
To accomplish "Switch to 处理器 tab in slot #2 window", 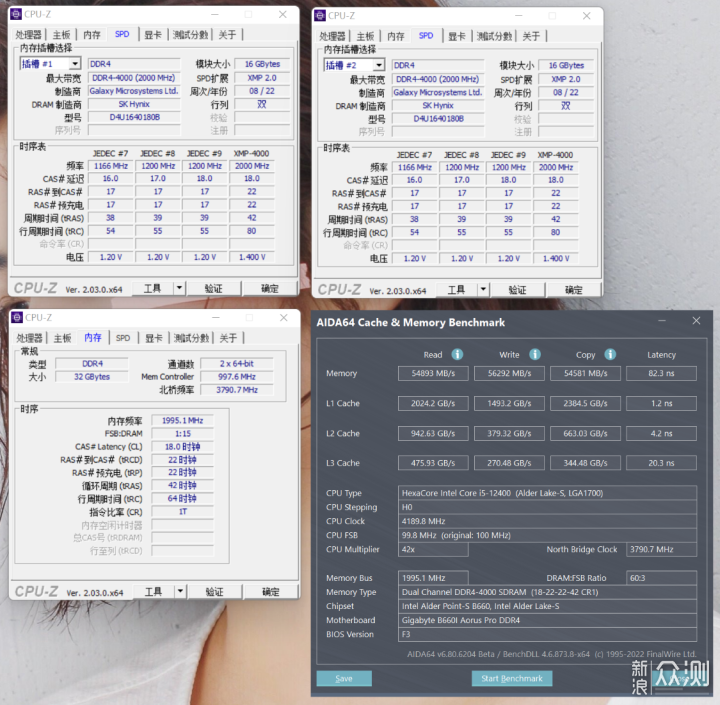I will (332, 36).
